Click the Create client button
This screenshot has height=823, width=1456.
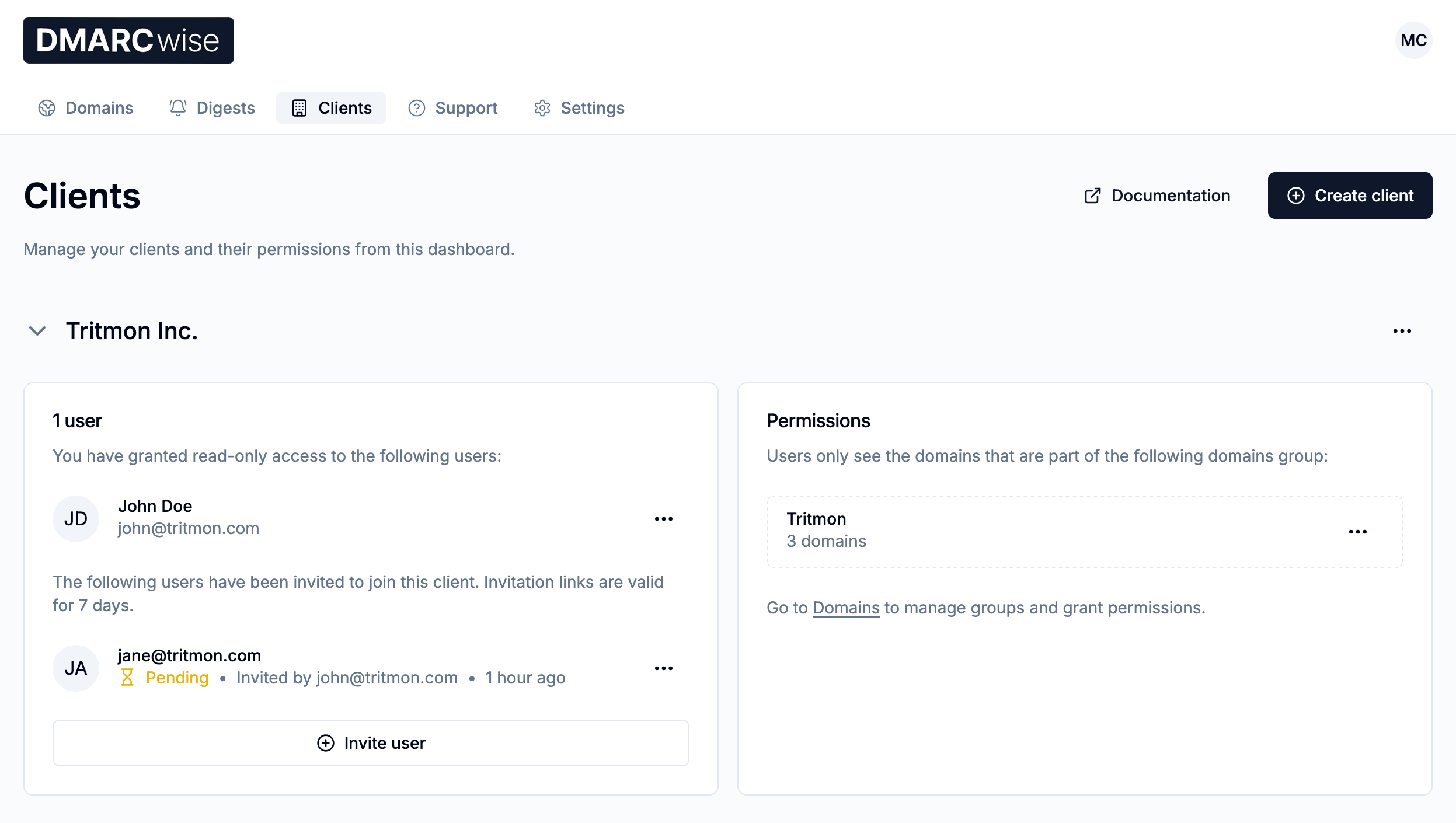tap(1350, 196)
